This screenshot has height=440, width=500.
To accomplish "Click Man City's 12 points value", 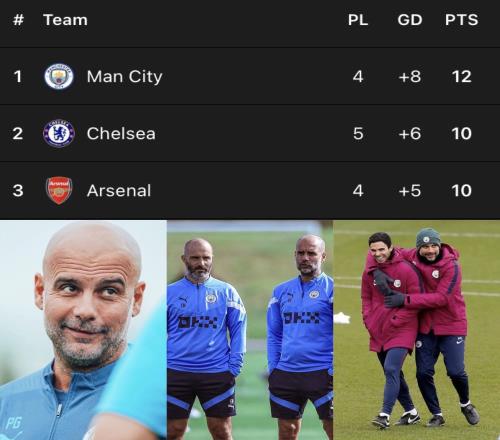I will 462,77.
